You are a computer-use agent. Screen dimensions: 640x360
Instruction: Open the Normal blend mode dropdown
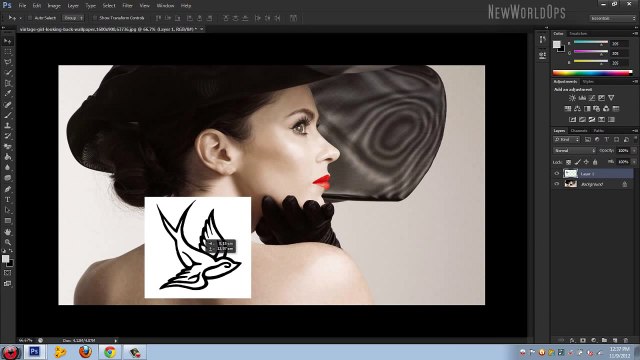(575, 151)
